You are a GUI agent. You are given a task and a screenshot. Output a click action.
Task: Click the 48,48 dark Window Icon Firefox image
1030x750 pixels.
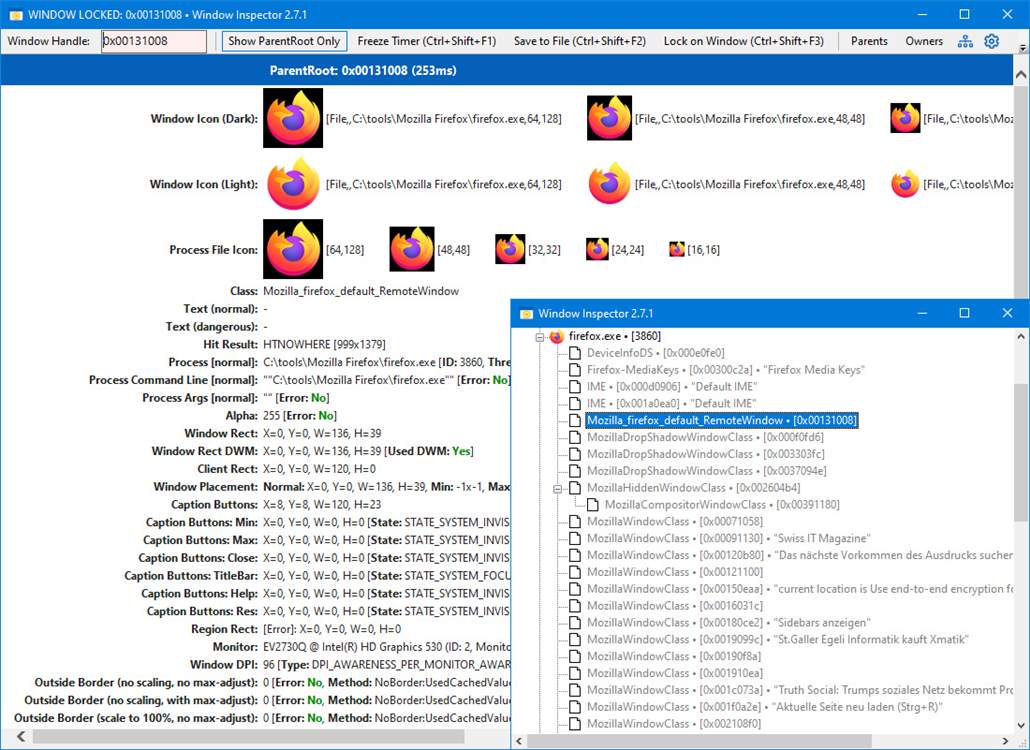(x=610, y=118)
